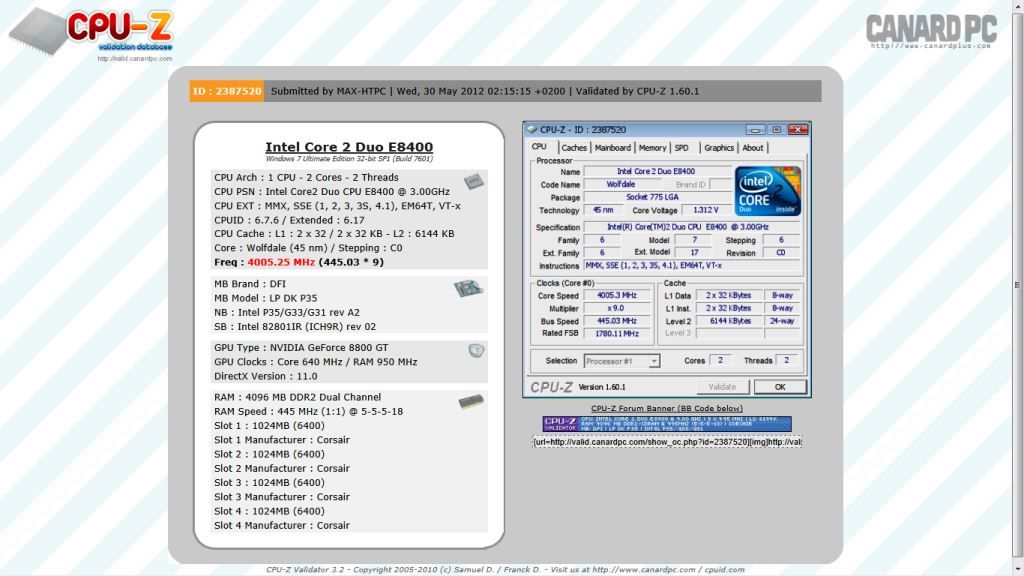Click the Intel Core 2 Duo badge
The width and height of the screenshot is (1024, 576).
pyautogui.click(x=767, y=190)
